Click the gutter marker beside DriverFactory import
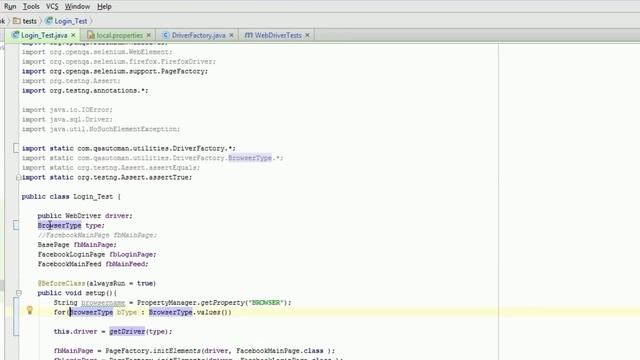 (16, 148)
